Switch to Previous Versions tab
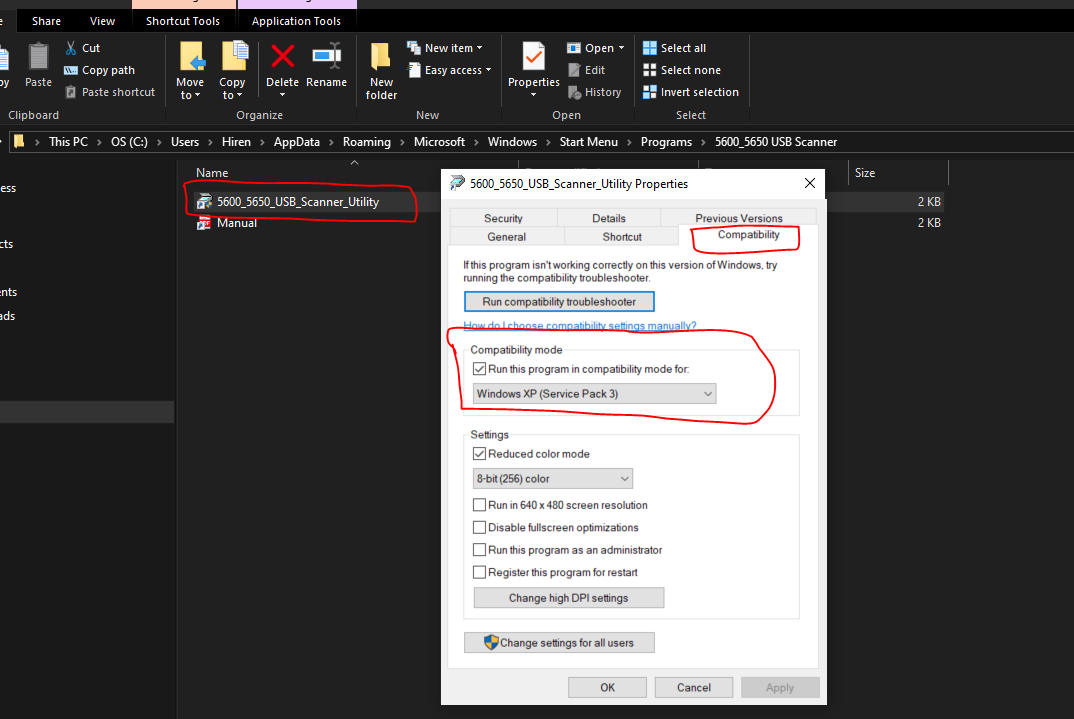Image resolution: width=1074 pixels, height=719 pixels. click(738, 218)
